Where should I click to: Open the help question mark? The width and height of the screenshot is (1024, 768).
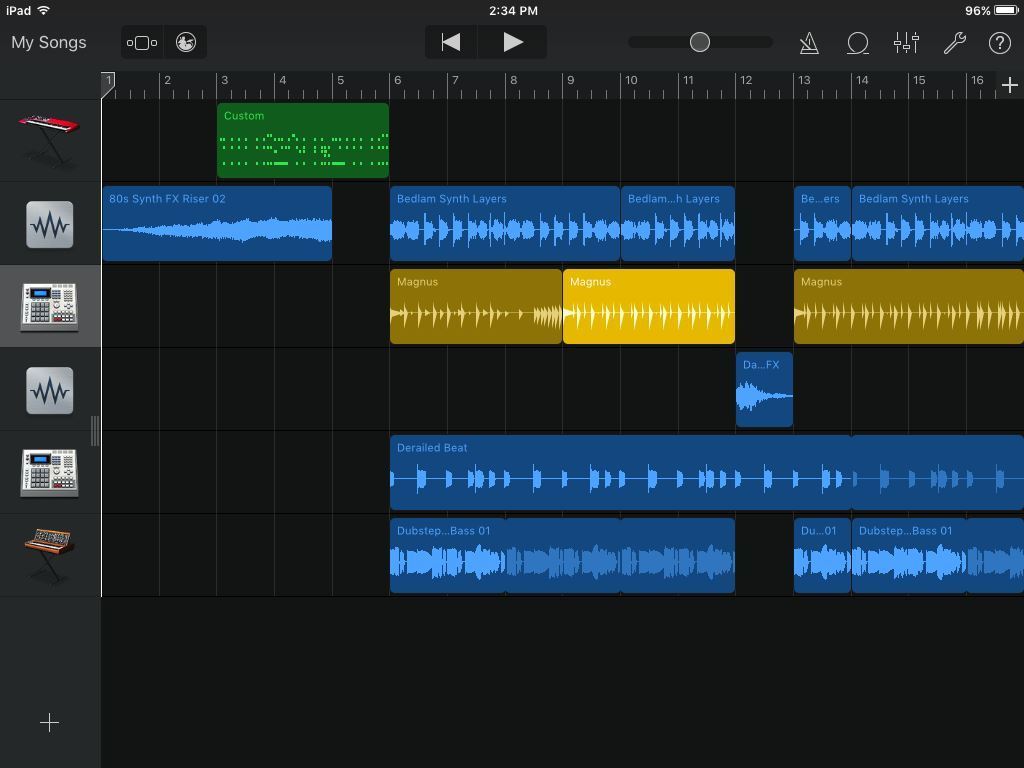(x=999, y=43)
